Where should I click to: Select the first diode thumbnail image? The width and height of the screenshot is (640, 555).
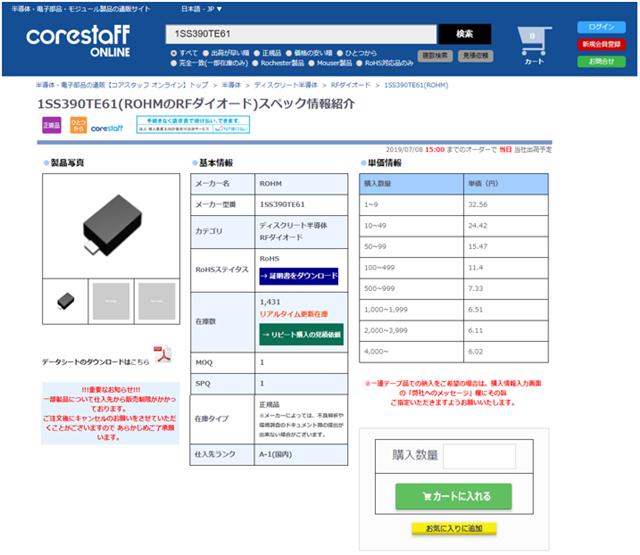65,302
